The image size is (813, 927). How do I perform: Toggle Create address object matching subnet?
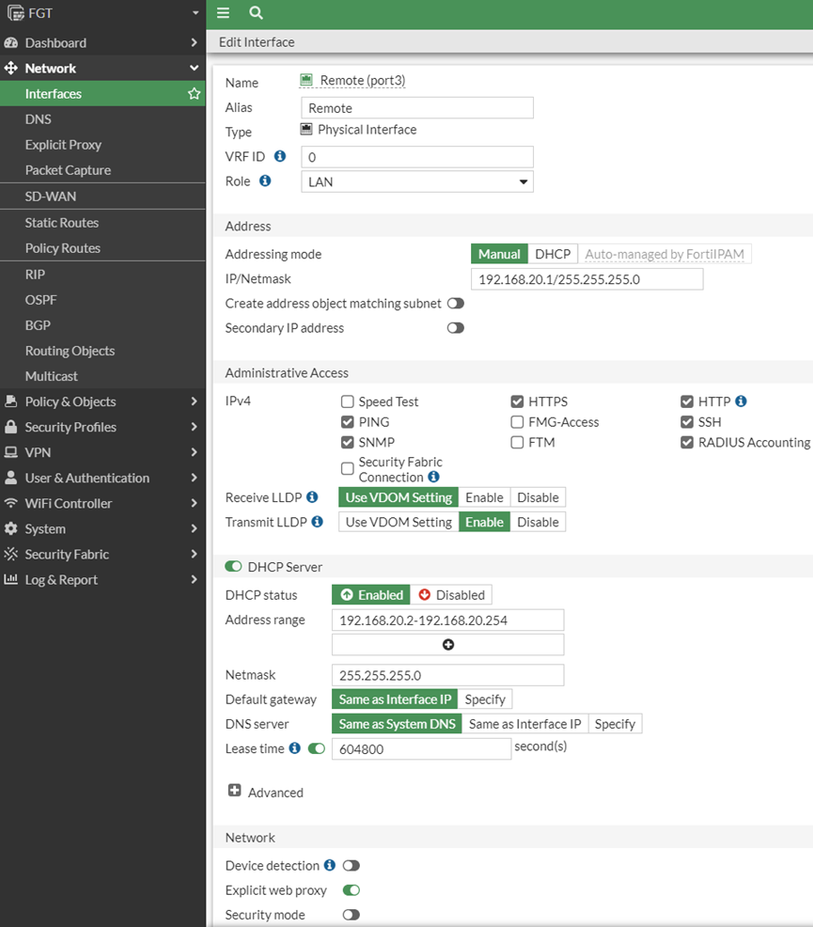(x=455, y=303)
